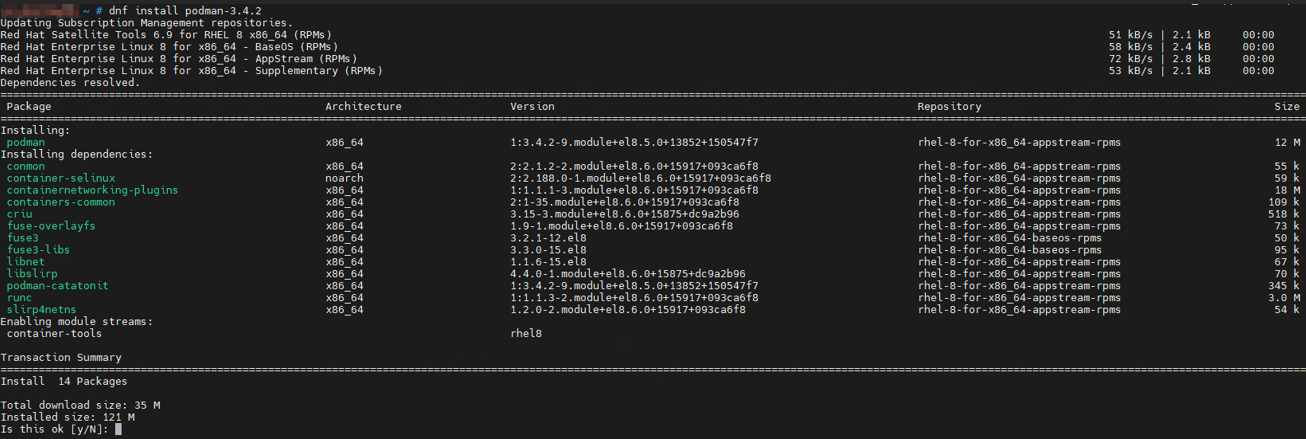Click the 'podman-catatonit' package name

(58, 286)
